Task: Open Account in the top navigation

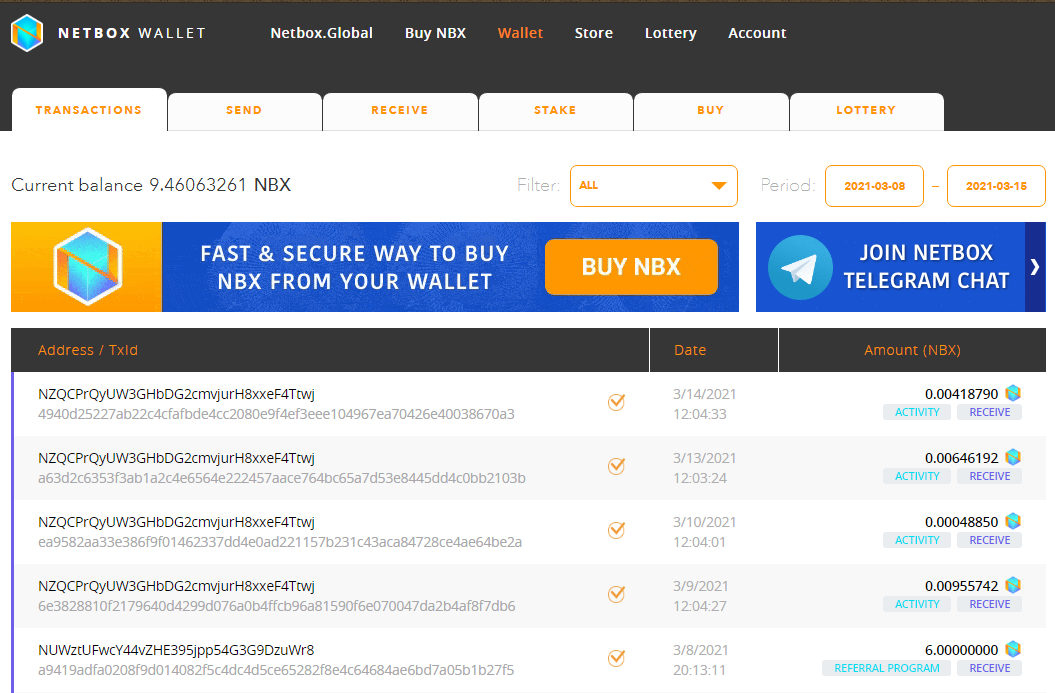Action: [757, 33]
